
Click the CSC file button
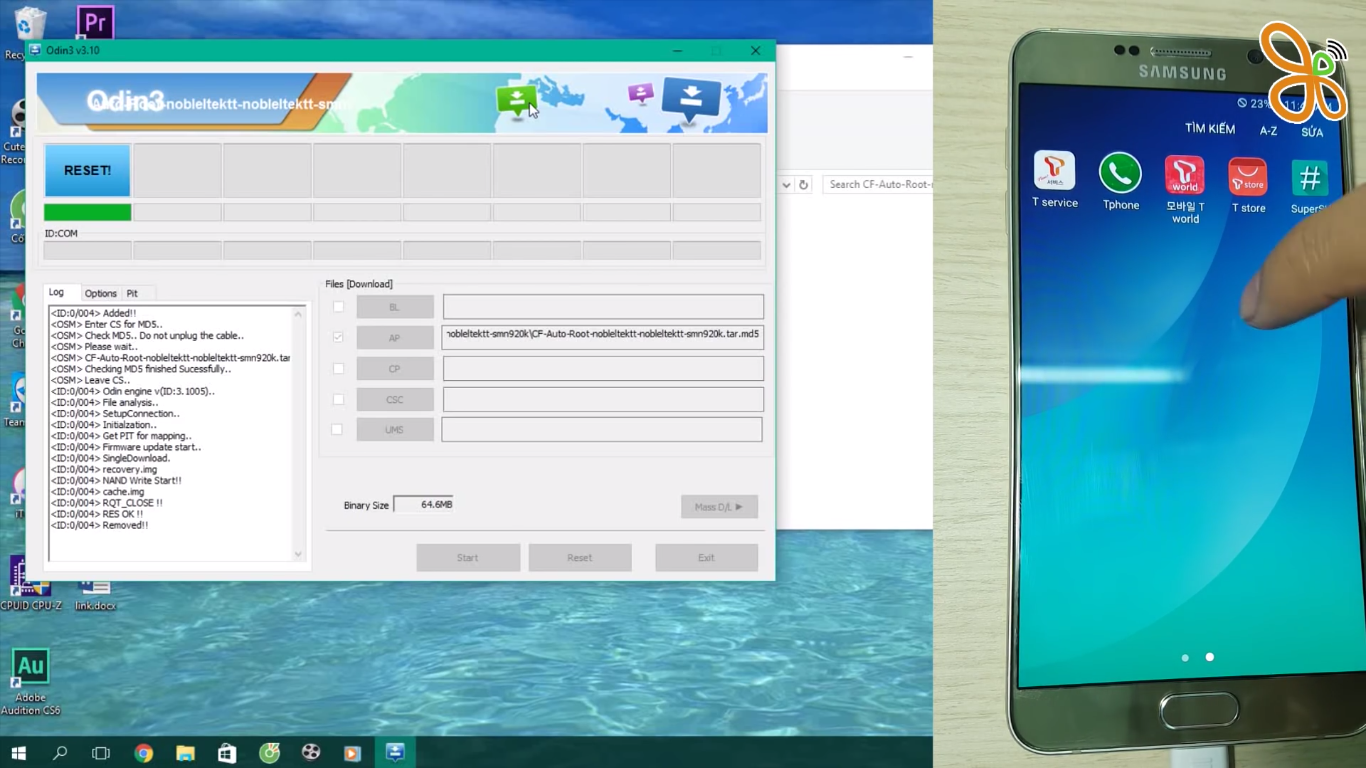pos(395,399)
